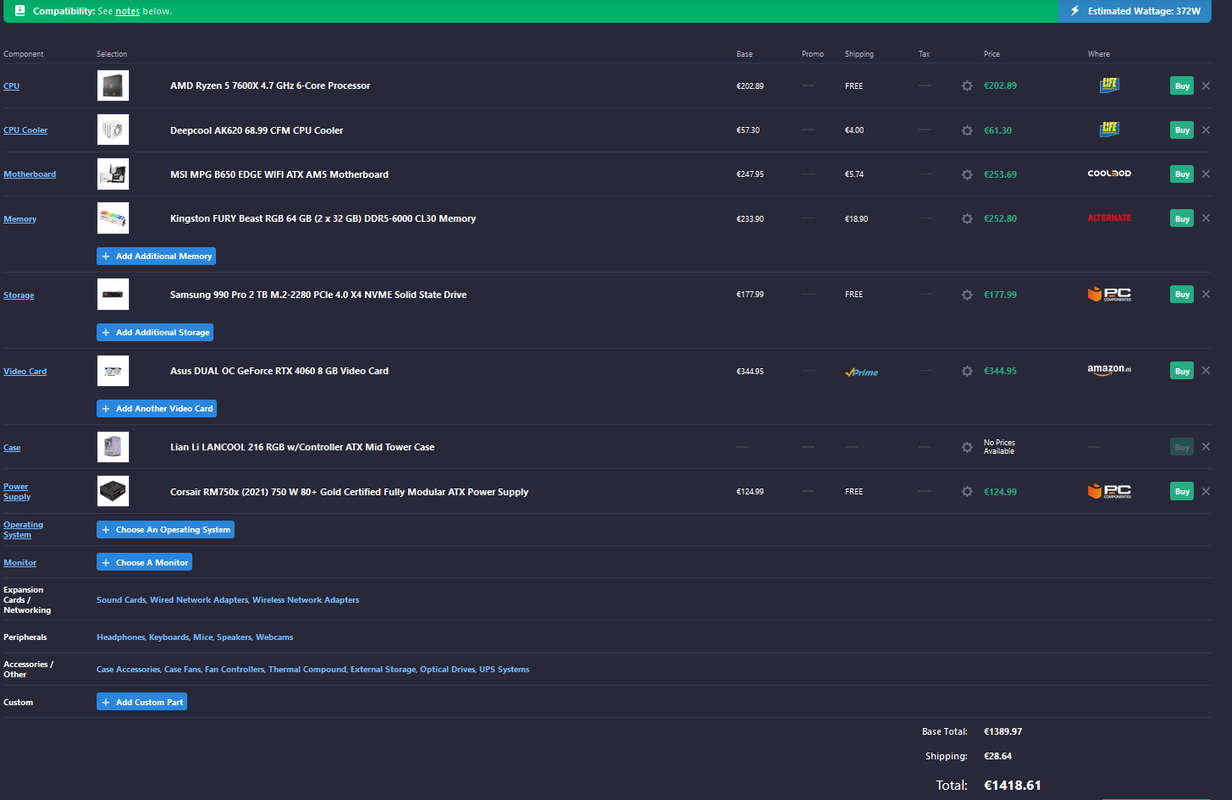Buy the Corsair RM750x power supply
The height and width of the screenshot is (800, 1232).
(x=1182, y=492)
